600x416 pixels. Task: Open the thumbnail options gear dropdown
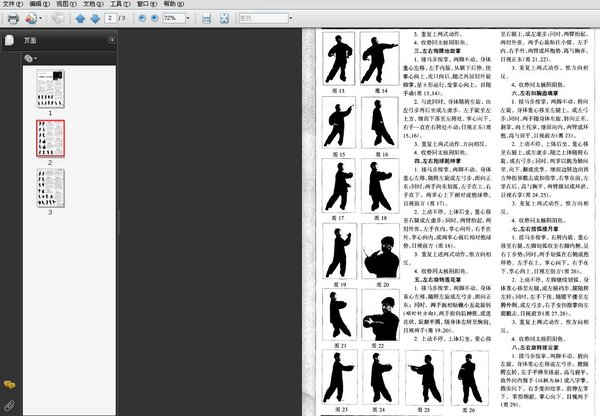[30, 58]
